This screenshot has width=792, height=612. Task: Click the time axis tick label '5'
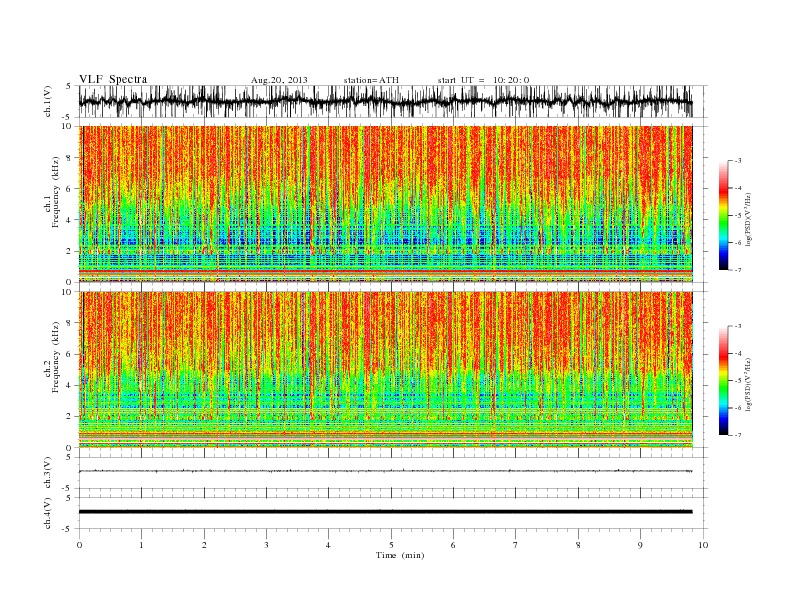coord(391,545)
